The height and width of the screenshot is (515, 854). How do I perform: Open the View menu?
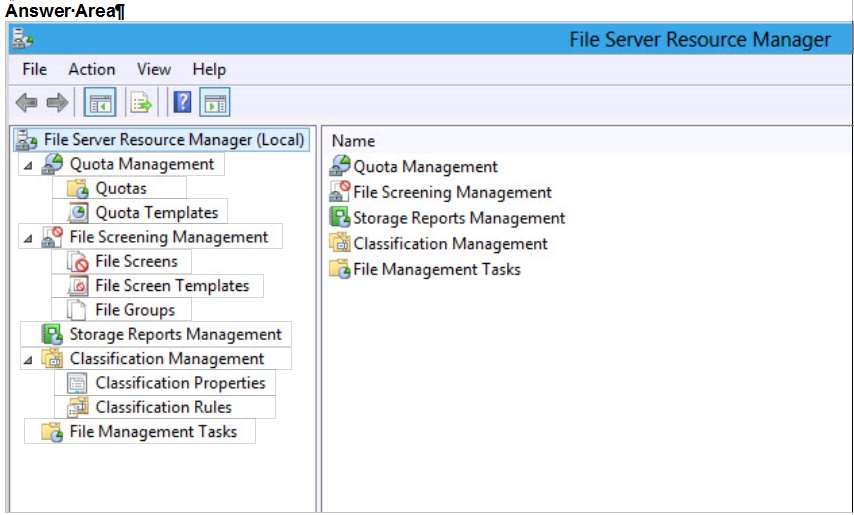tap(154, 70)
